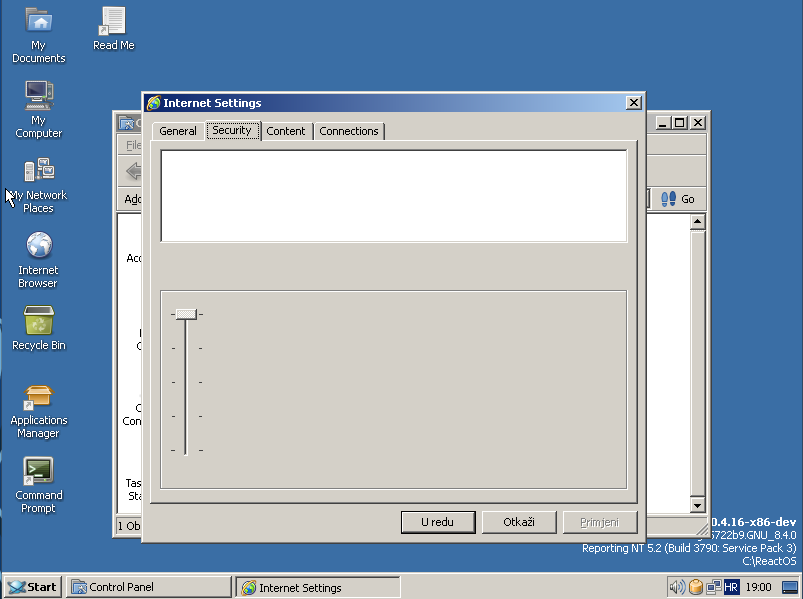Switch to the Content tab
This screenshot has width=803, height=599.
pyautogui.click(x=286, y=131)
